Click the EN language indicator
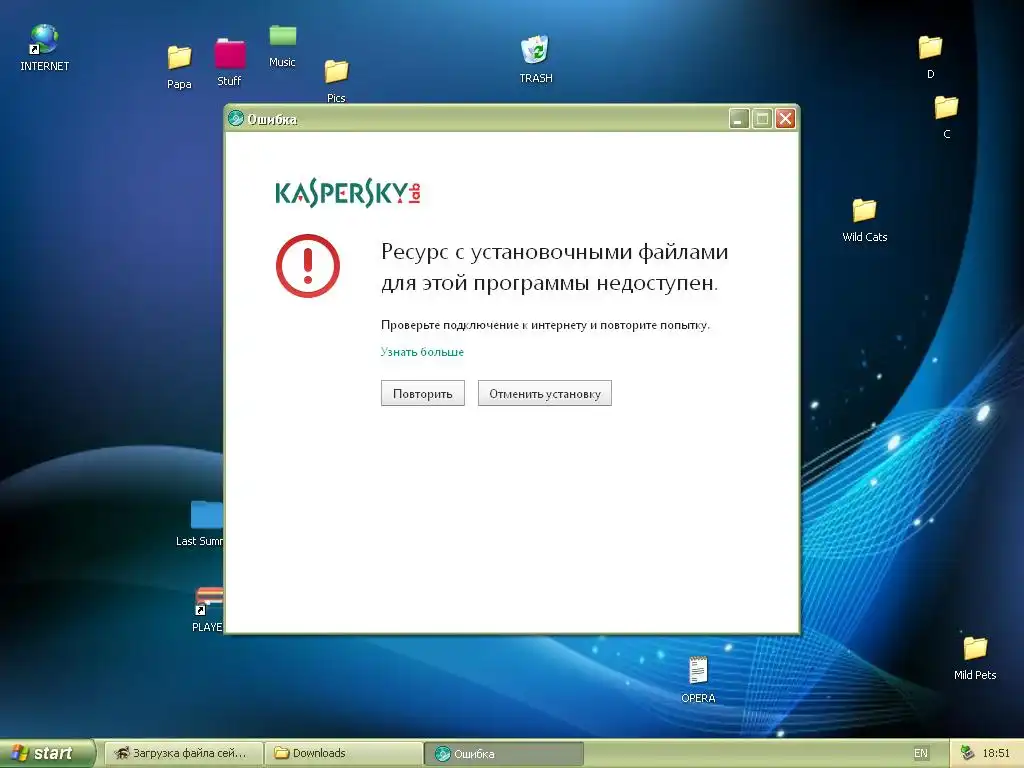 click(920, 753)
